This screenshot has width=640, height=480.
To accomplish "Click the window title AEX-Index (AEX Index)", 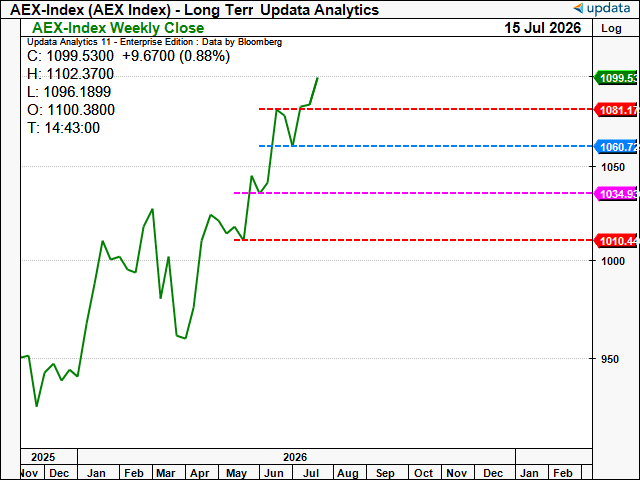I will coord(90,10).
